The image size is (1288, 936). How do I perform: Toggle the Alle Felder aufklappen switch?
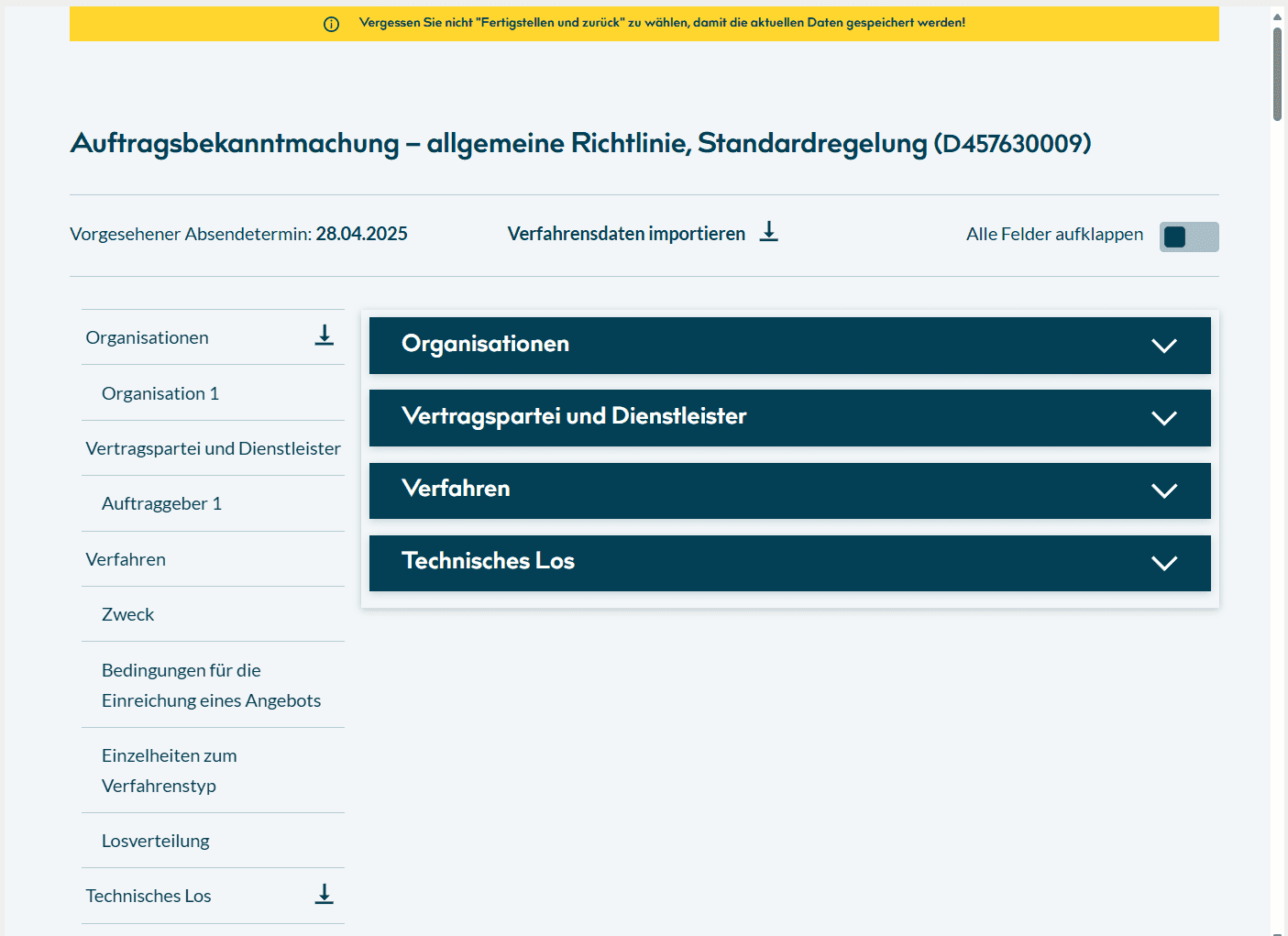click(1189, 237)
